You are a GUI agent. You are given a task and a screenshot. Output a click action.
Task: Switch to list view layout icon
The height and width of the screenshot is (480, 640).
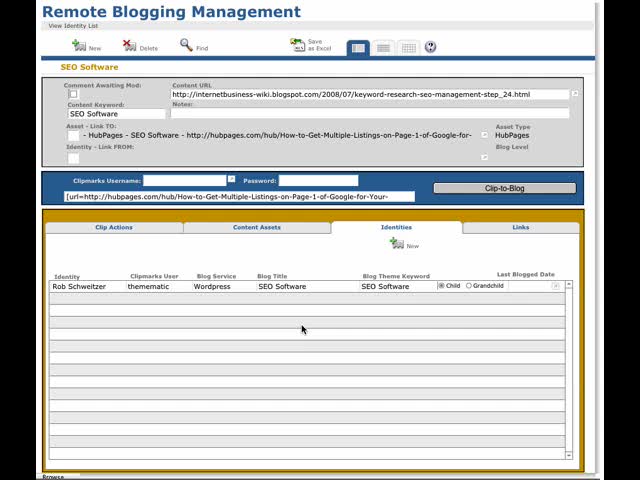(x=383, y=48)
